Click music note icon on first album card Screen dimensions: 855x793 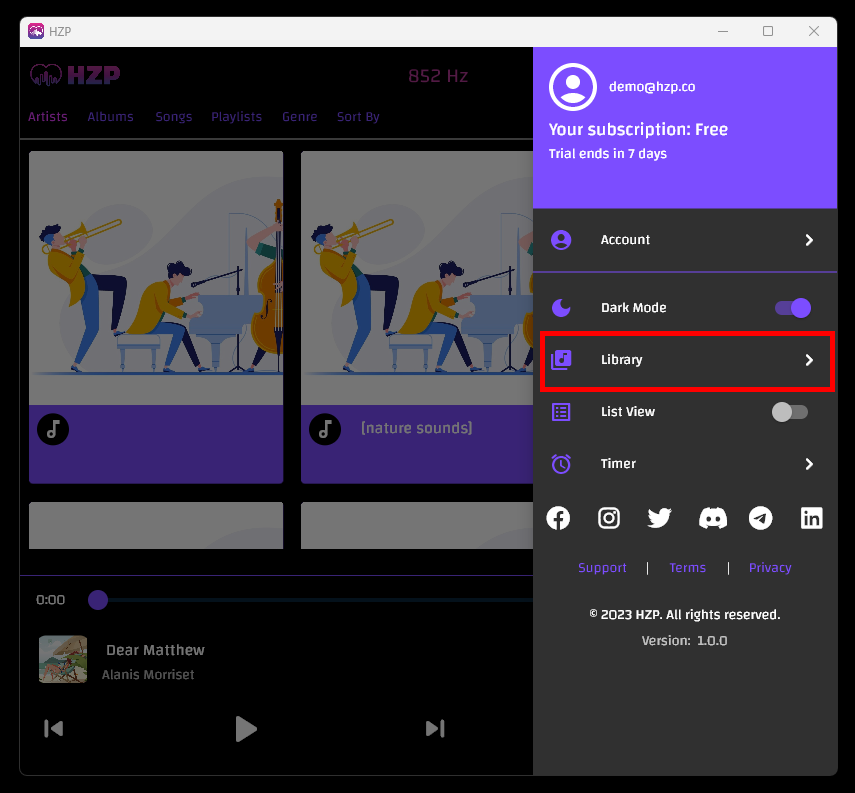click(x=53, y=429)
